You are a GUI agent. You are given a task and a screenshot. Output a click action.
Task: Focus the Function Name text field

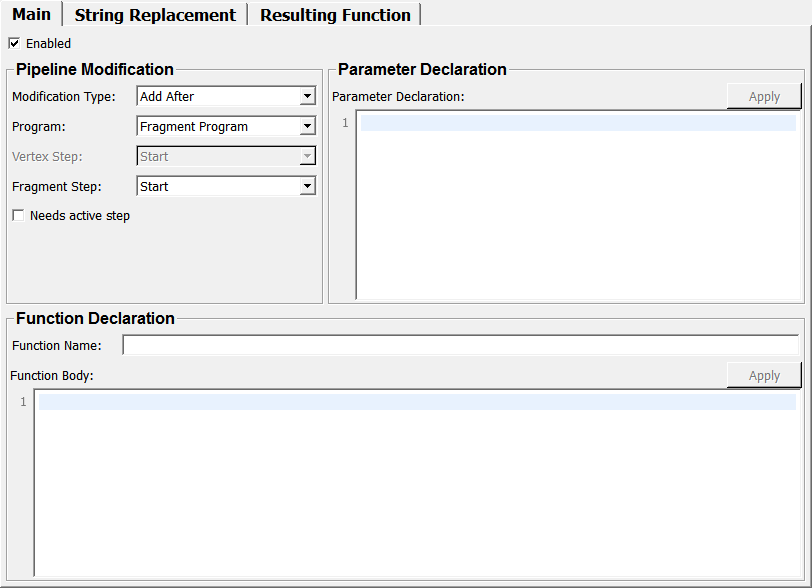(460, 346)
